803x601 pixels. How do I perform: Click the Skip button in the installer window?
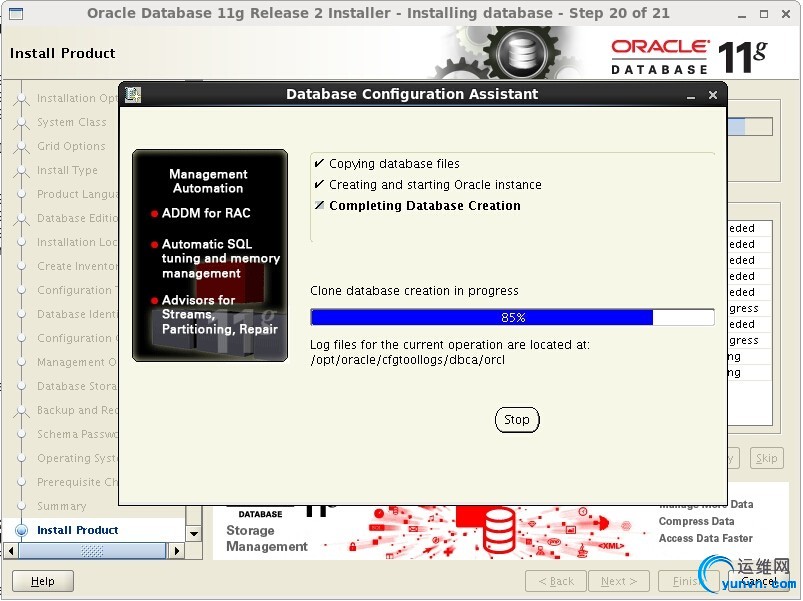[766, 458]
